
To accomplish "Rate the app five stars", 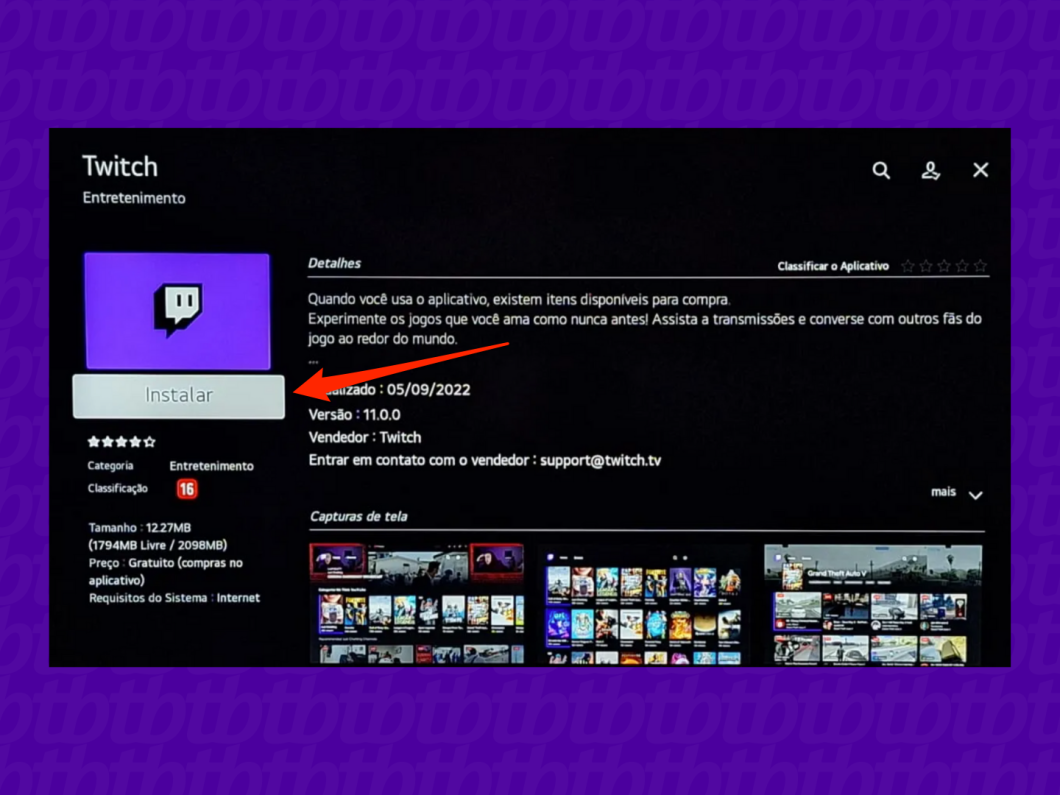I will tap(980, 266).
